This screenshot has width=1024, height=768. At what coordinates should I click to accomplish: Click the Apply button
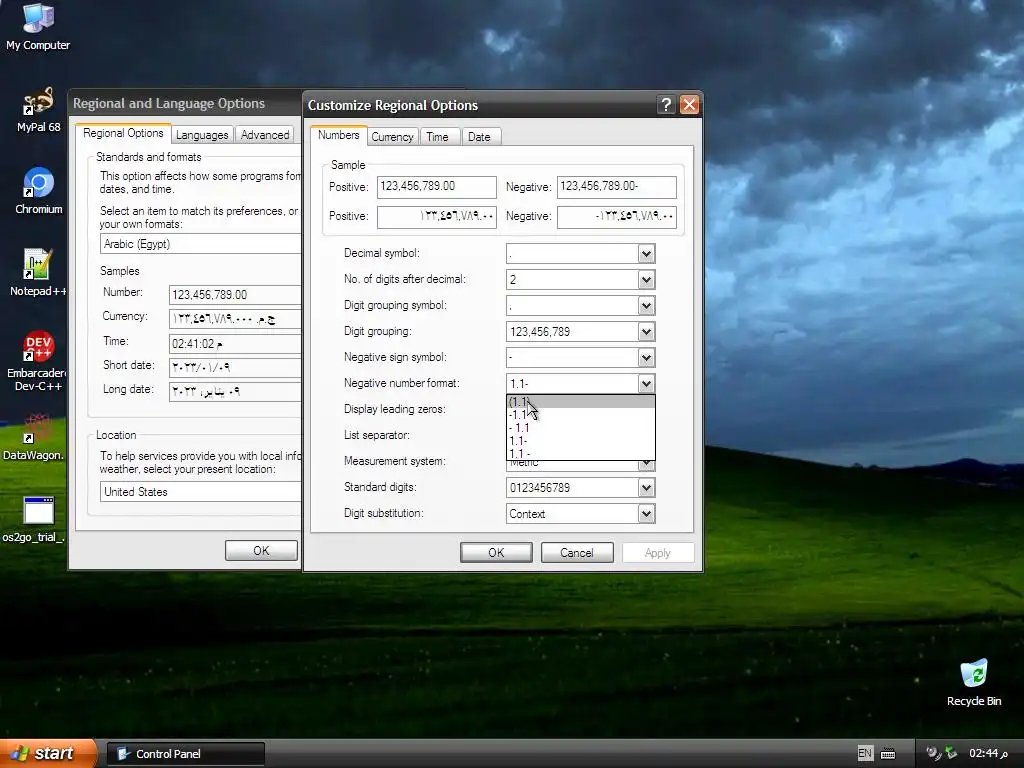(658, 552)
